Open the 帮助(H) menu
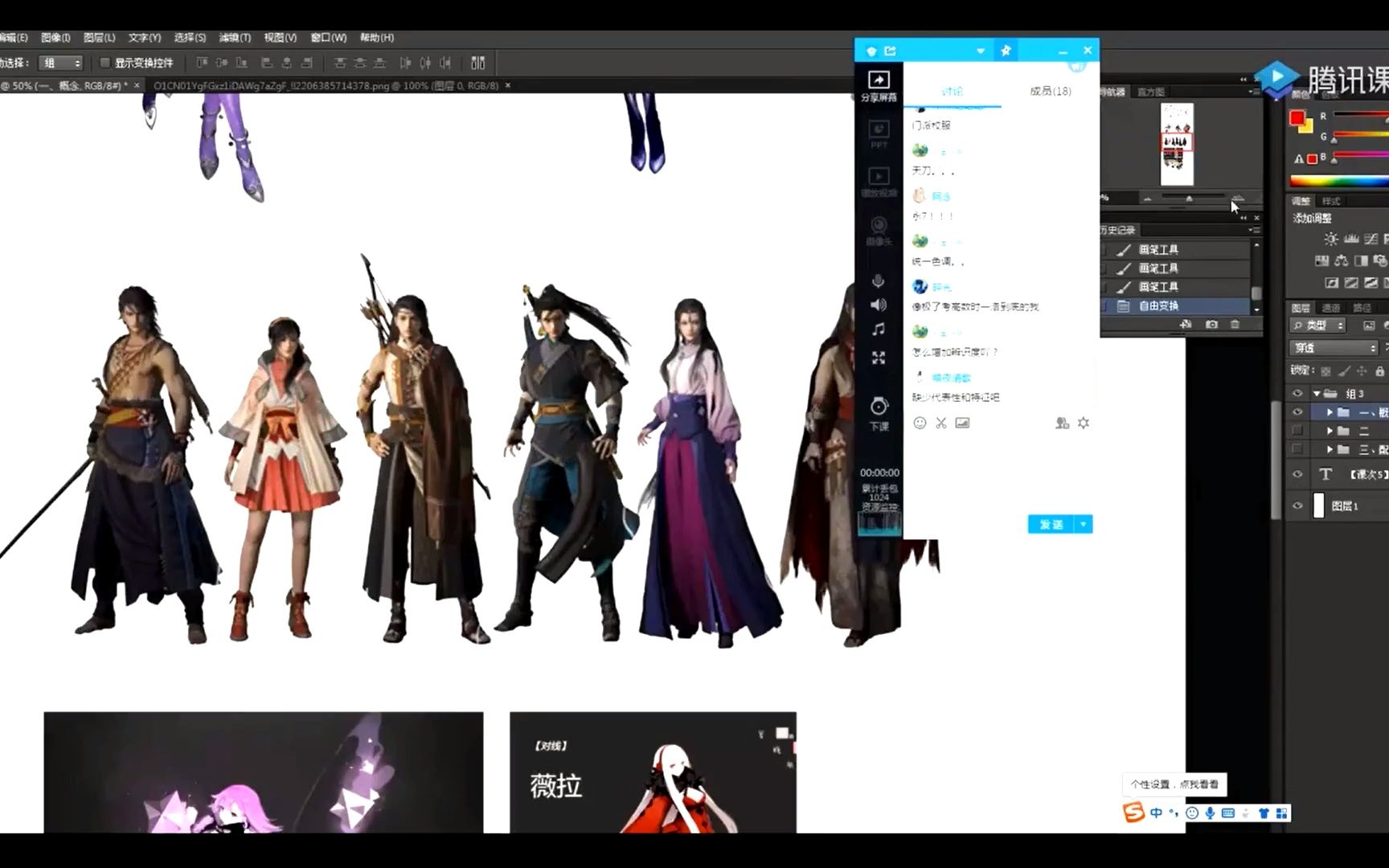The height and width of the screenshot is (868, 1389). (x=377, y=38)
